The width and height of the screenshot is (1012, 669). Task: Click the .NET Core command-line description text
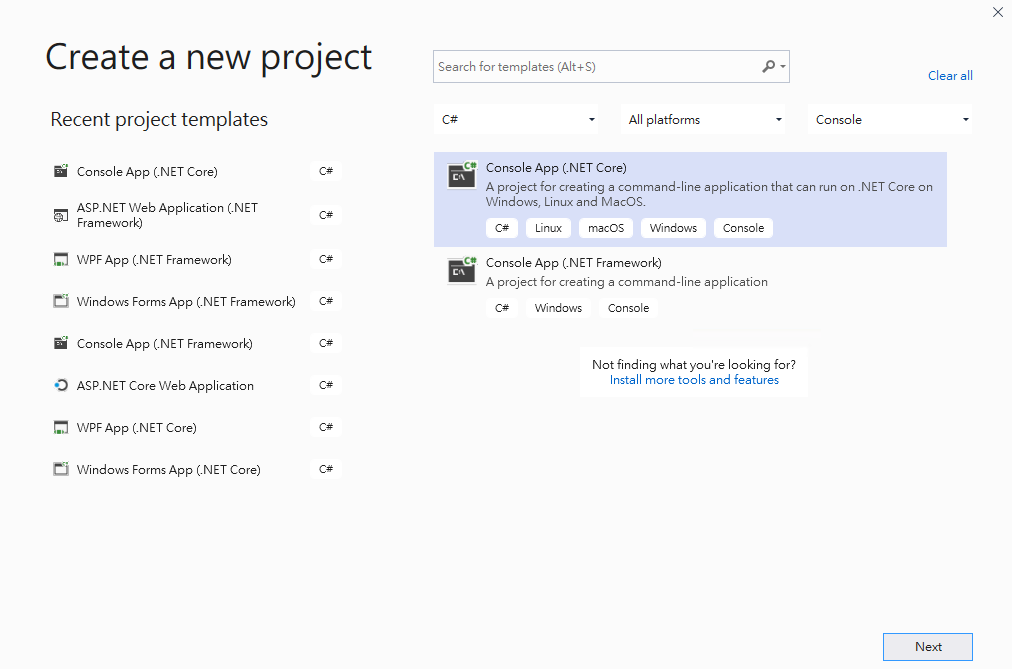(x=709, y=194)
